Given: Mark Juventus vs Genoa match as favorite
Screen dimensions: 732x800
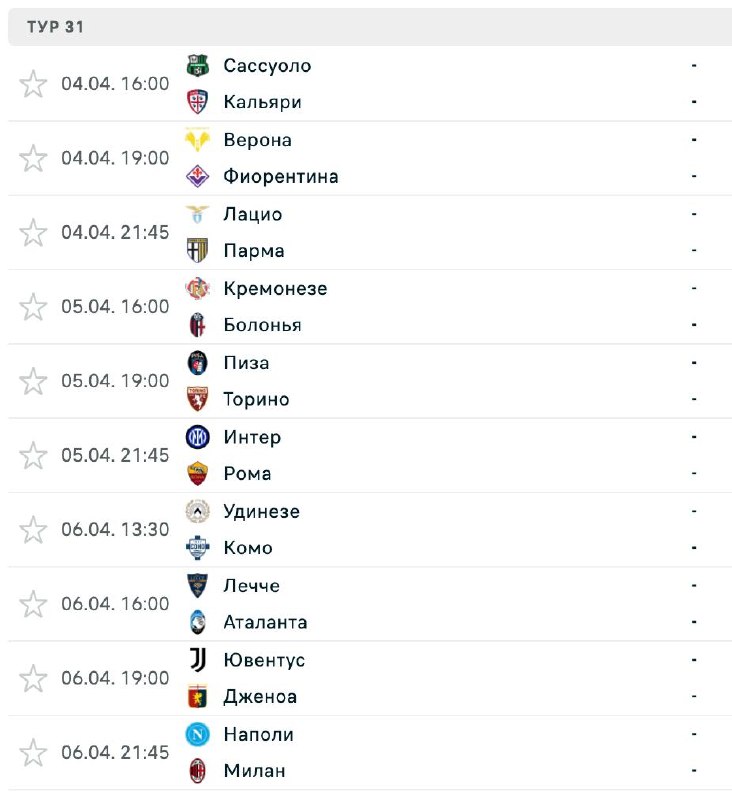Looking at the screenshot, I should click(x=34, y=679).
